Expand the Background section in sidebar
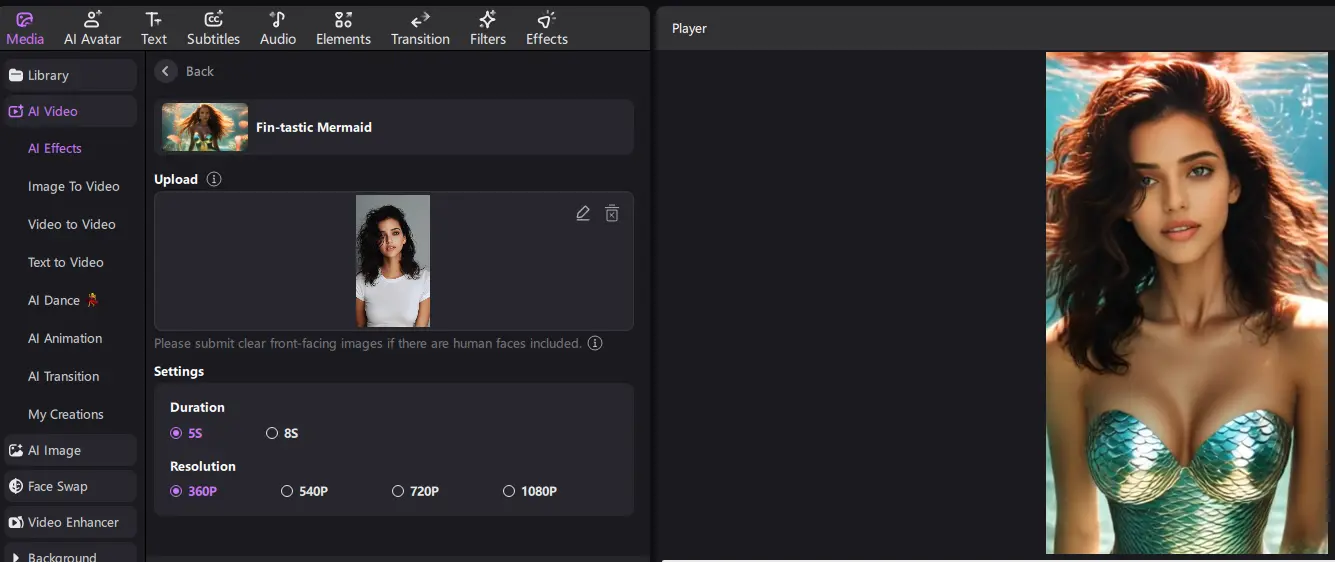Screen dimensions: 1335x562 click(x=62, y=555)
